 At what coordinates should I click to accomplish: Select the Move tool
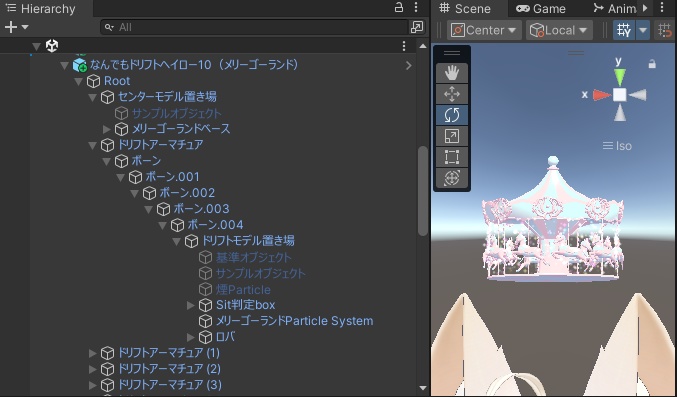point(452,94)
